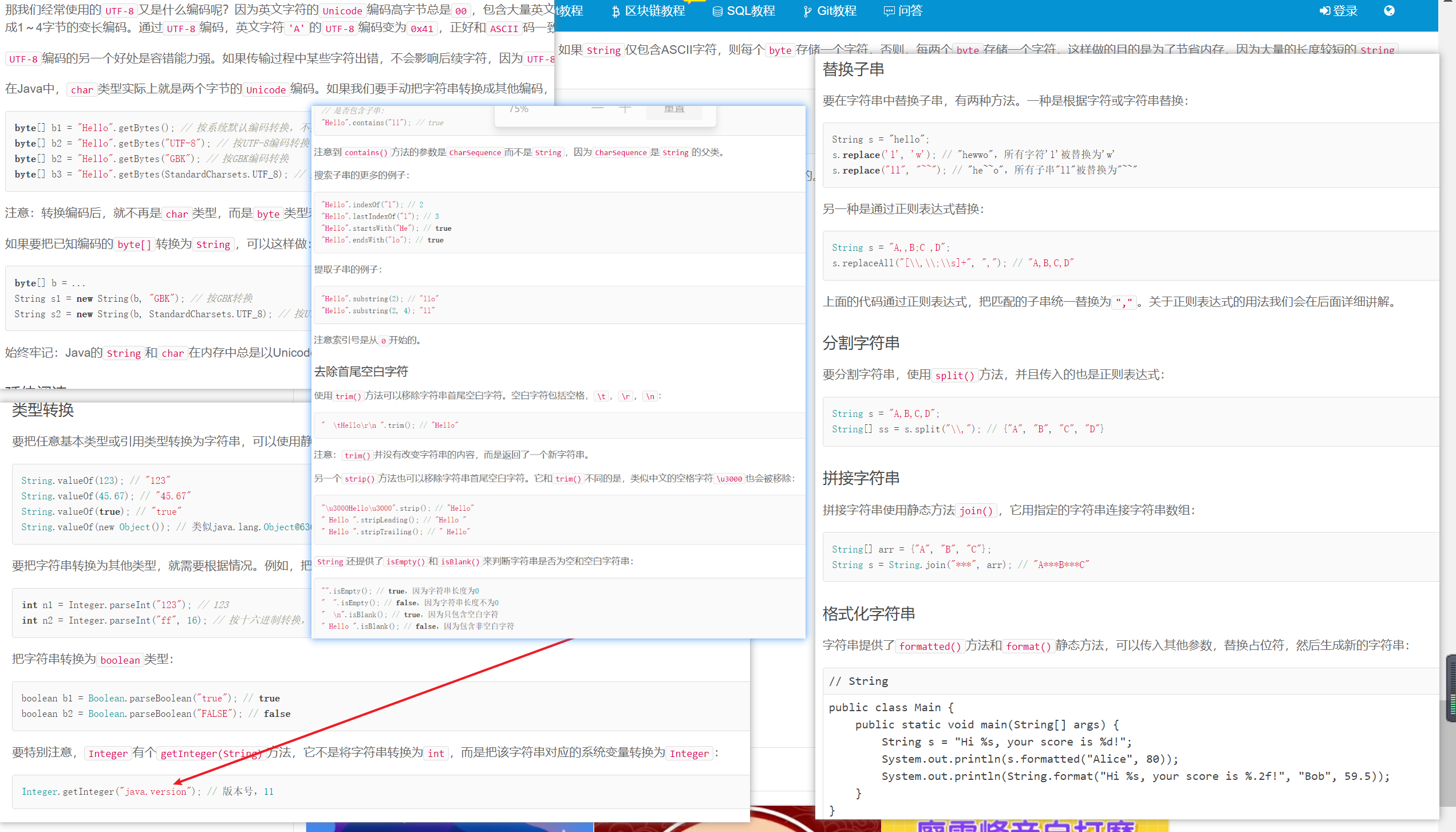
Task: Click the 75% zoom level text
Action: click(x=519, y=109)
